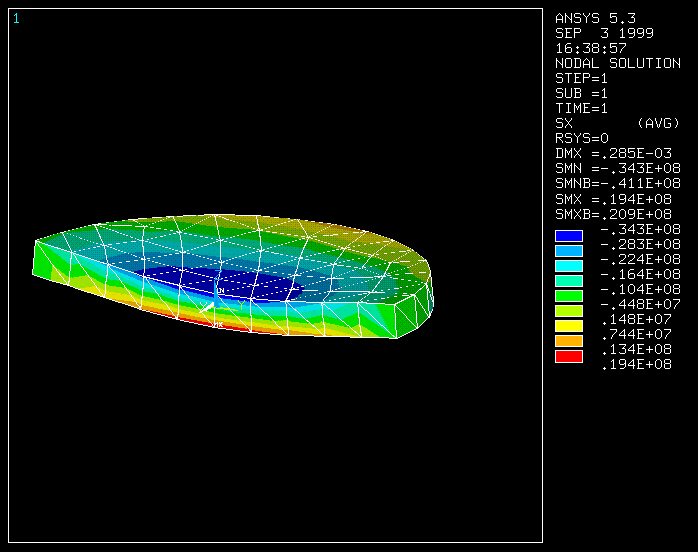Screen dimensions: 698x552
Task: Click the light blue legend swatch
Action: coord(569,251)
